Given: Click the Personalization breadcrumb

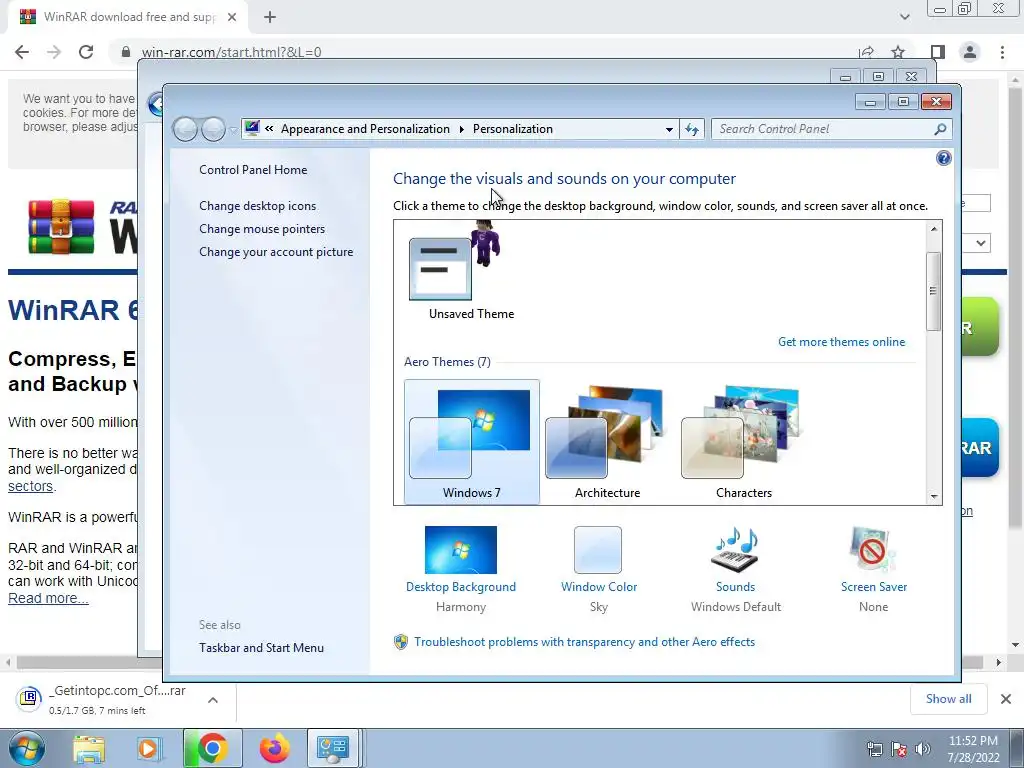Looking at the screenshot, I should 513,129.
